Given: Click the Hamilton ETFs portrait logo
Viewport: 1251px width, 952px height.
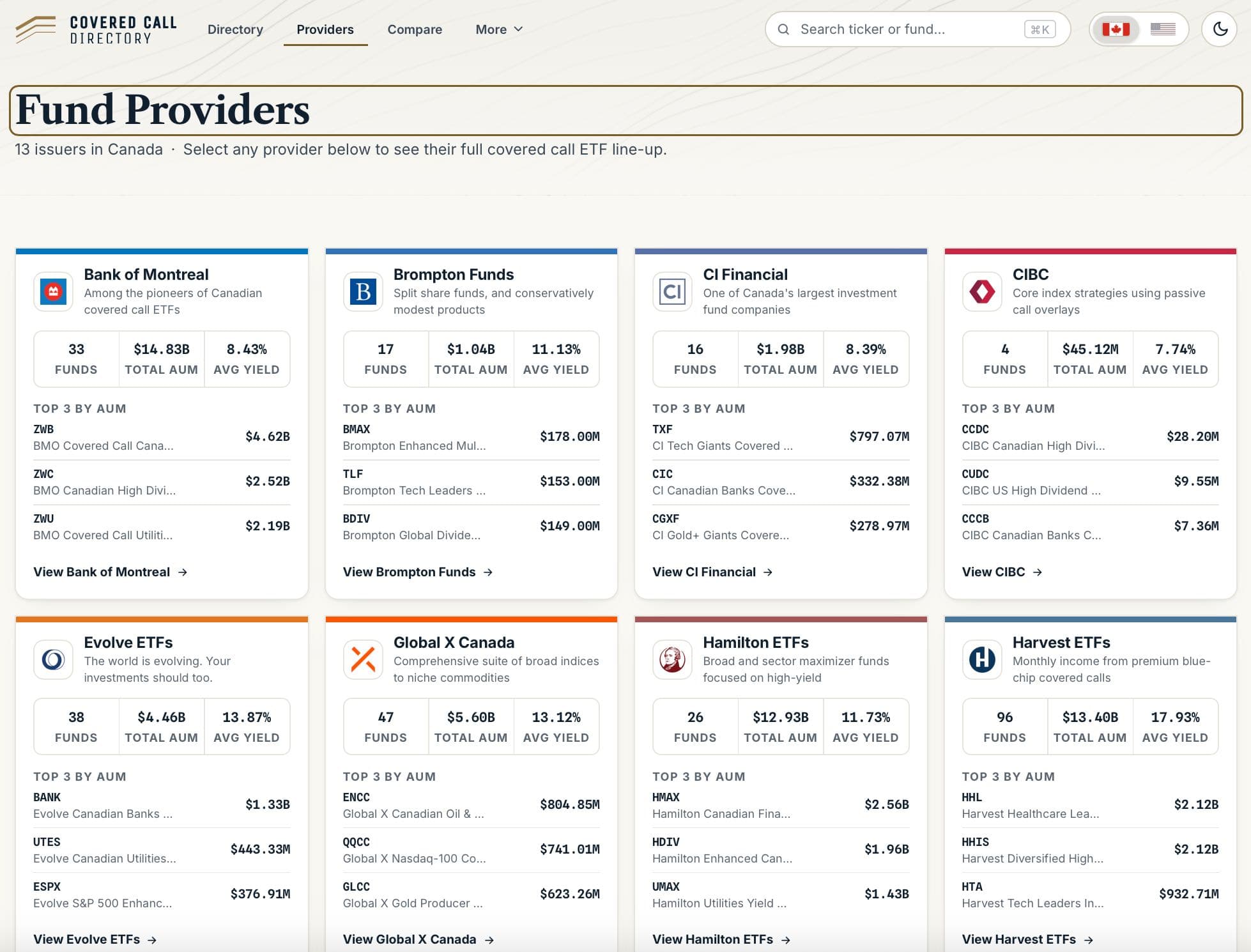Looking at the screenshot, I should [x=672, y=659].
